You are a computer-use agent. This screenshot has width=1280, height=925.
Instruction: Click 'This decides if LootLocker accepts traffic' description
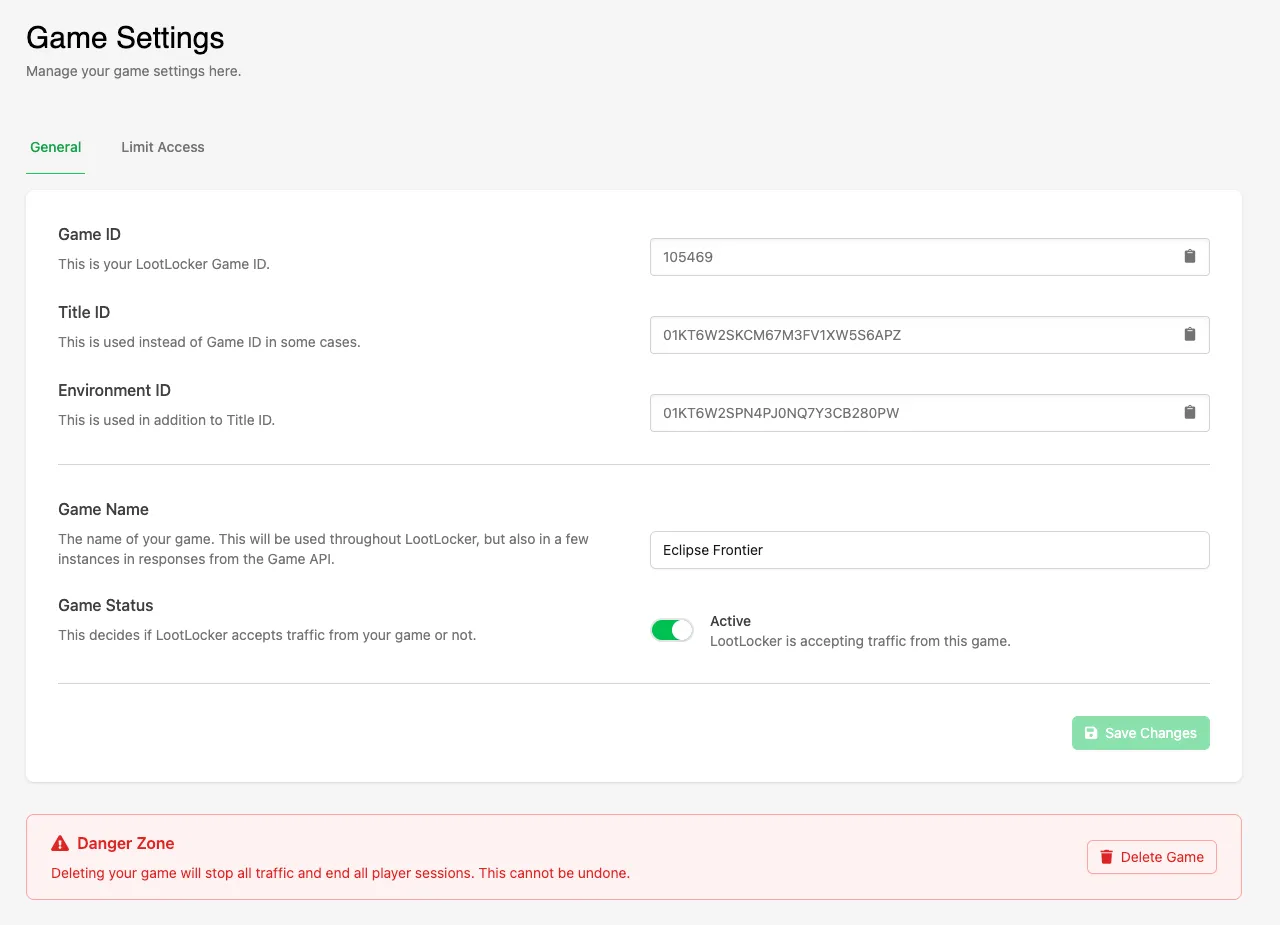(267, 635)
